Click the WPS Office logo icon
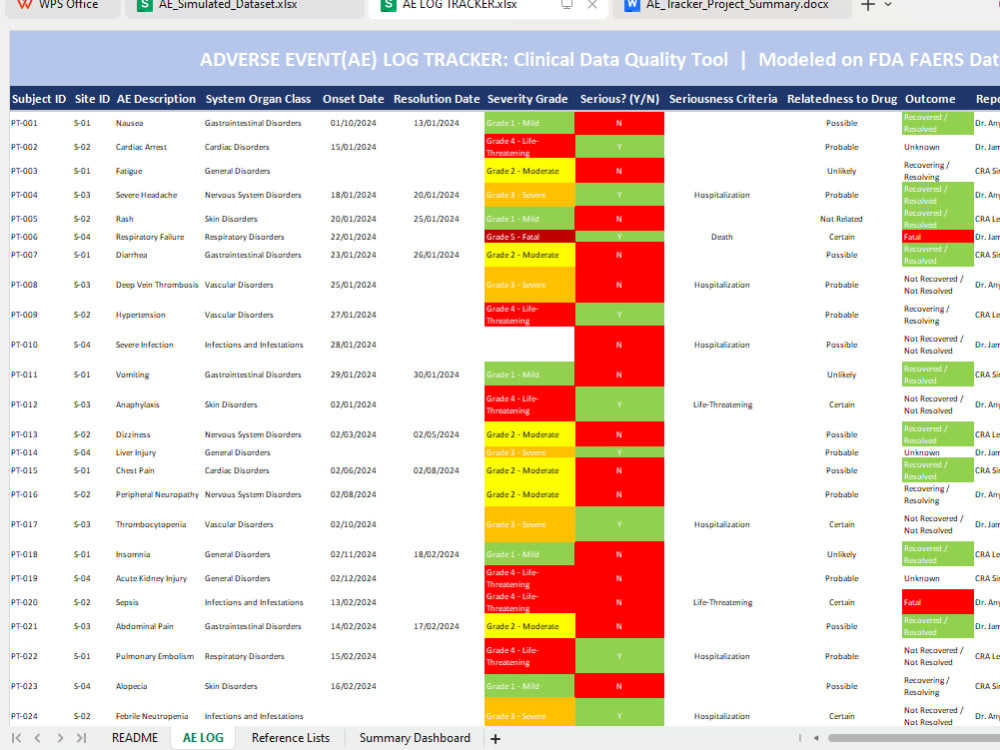 click(x=24, y=4)
